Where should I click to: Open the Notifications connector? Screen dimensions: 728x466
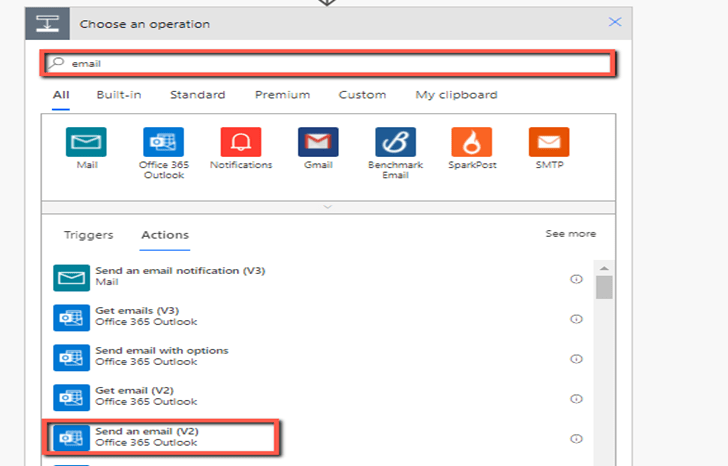[241, 142]
